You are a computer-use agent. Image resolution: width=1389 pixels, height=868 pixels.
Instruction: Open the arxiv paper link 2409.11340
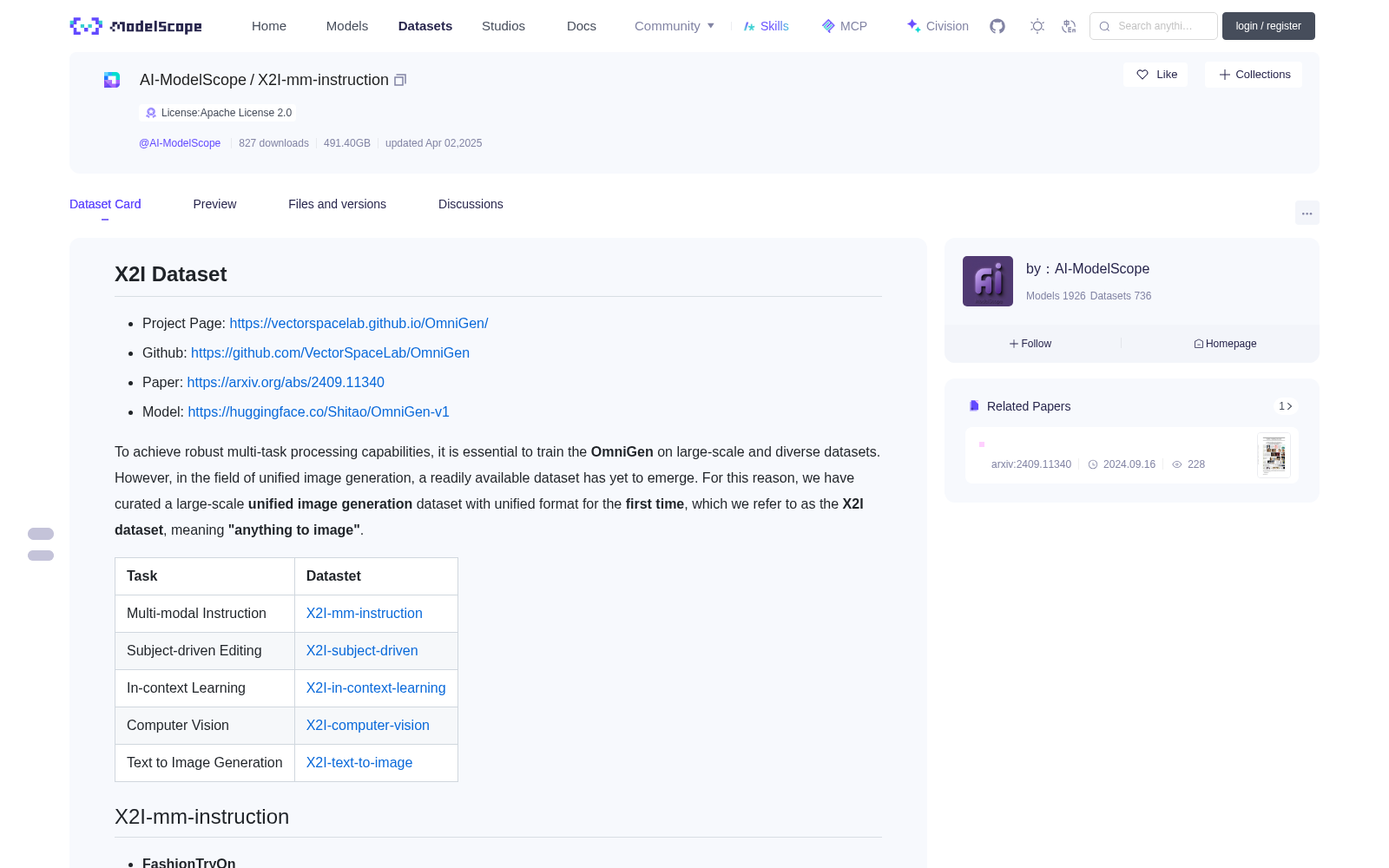pos(286,382)
